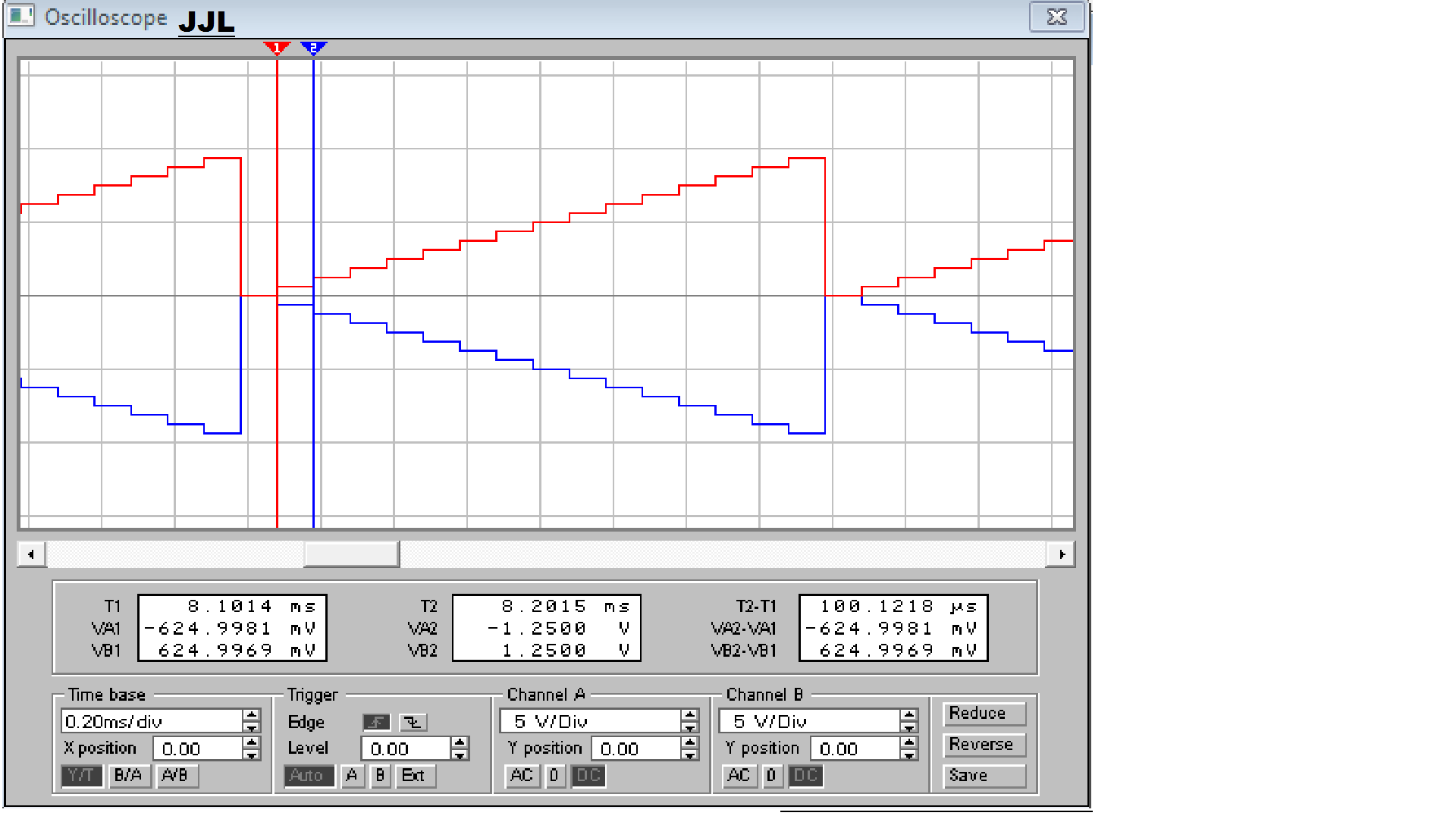Screen dimensions: 1456x819
Task: Set Channel B coupling to DC
Action: point(806,776)
